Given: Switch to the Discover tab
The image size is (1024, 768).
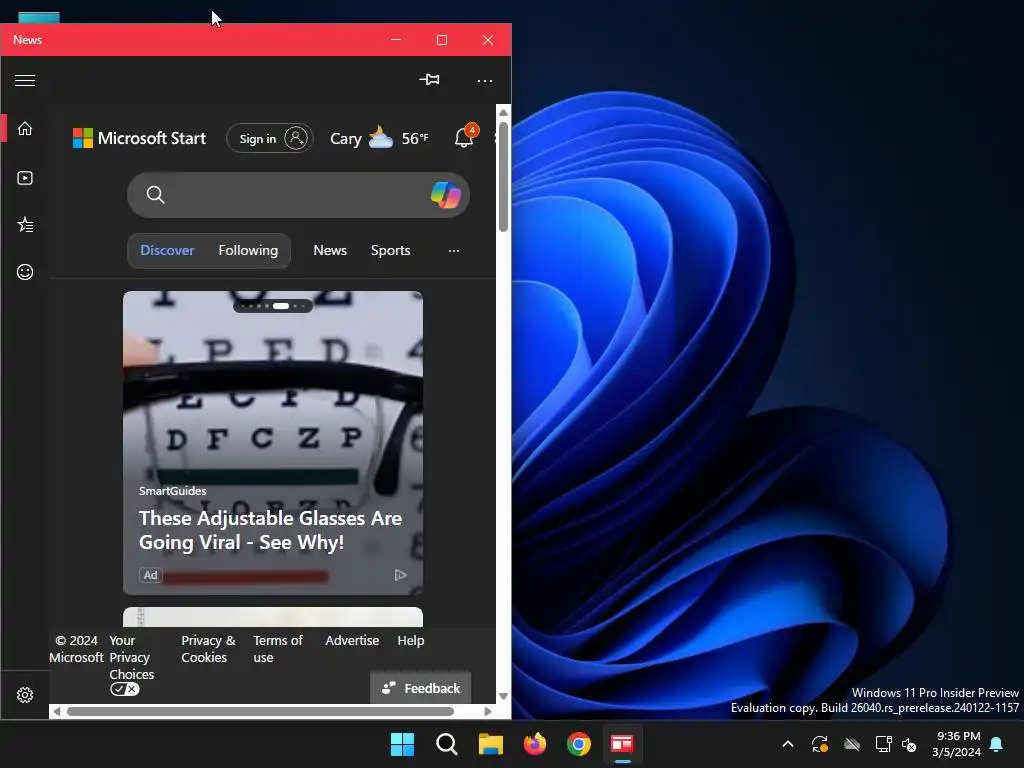Looking at the screenshot, I should [x=167, y=250].
